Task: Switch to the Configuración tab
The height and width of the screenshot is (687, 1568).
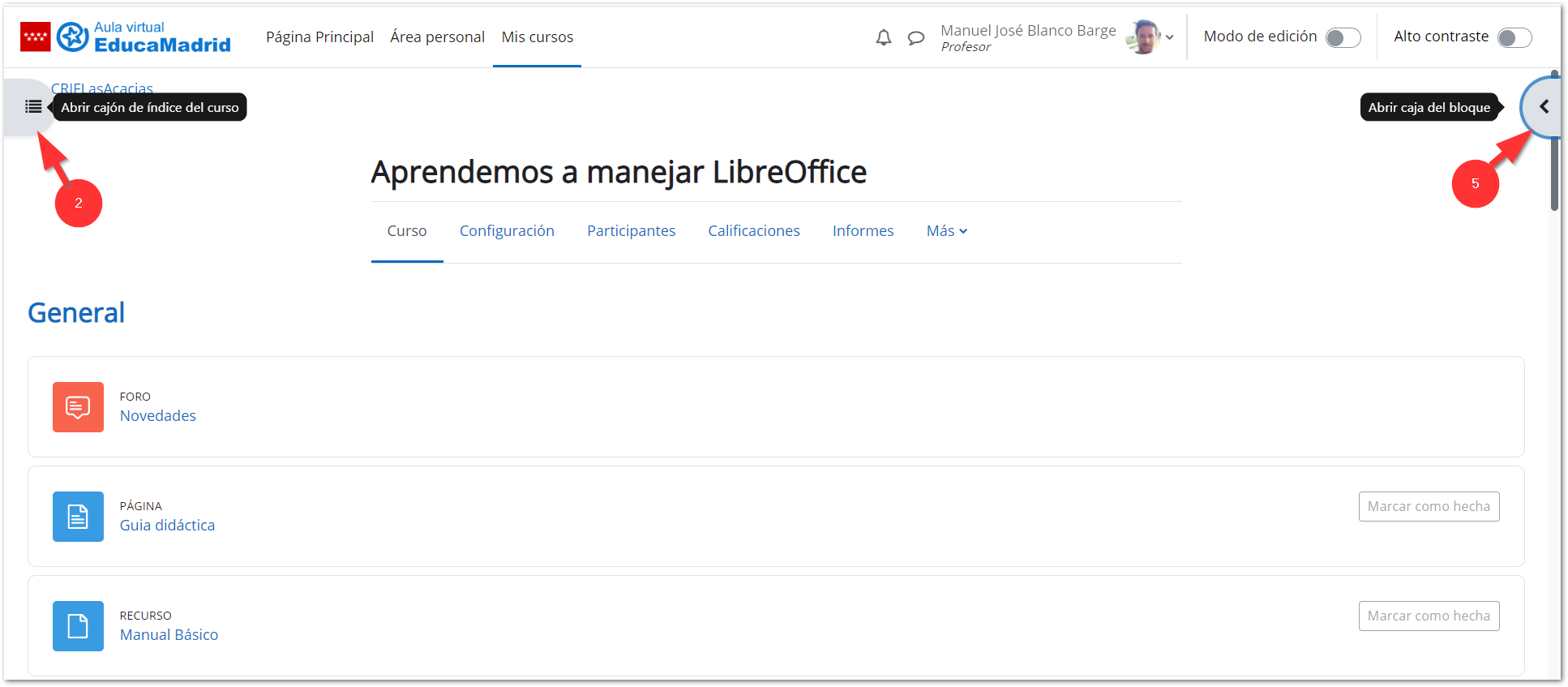Action: point(507,231)
